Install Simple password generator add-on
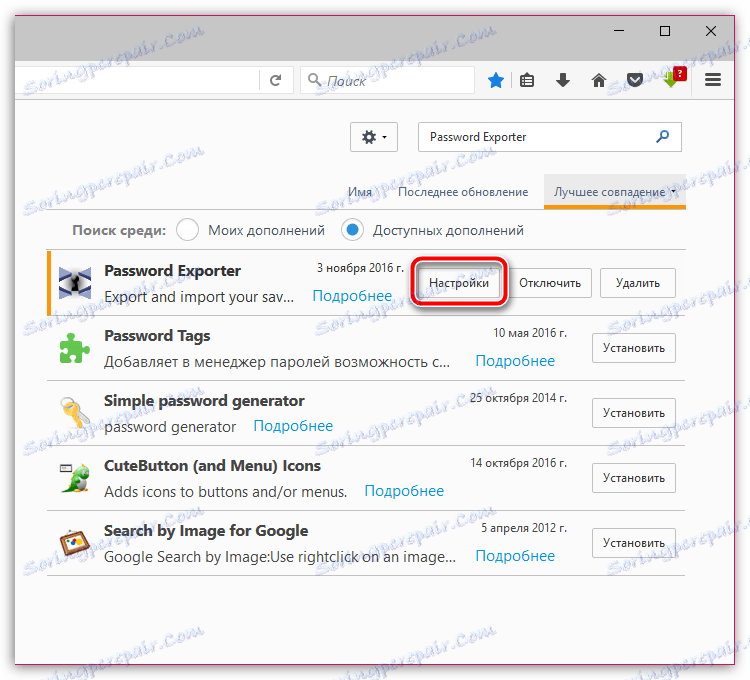750x680 pixels. click(634, 413)
